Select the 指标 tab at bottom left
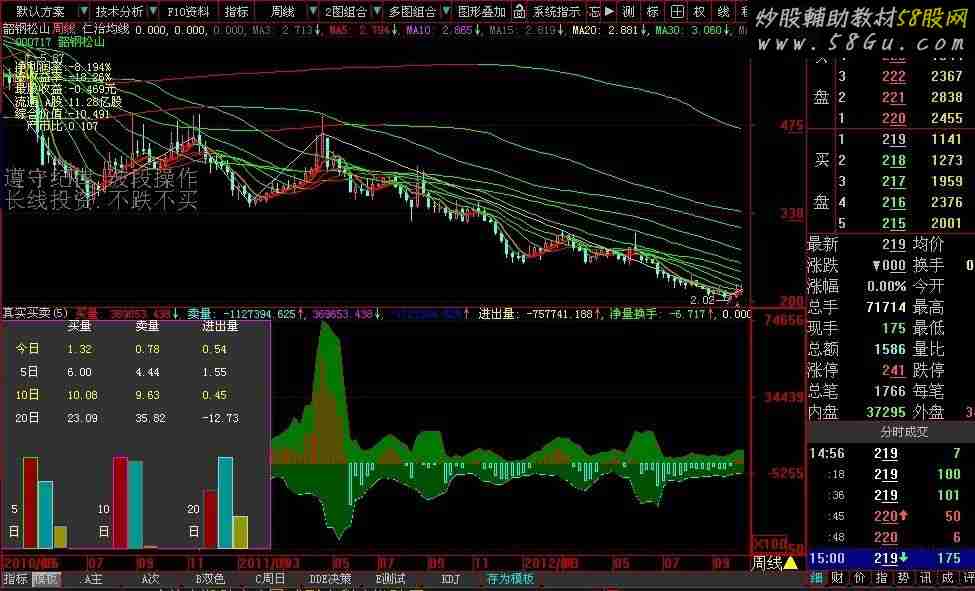975x591 pixels. tap(16, 579)
